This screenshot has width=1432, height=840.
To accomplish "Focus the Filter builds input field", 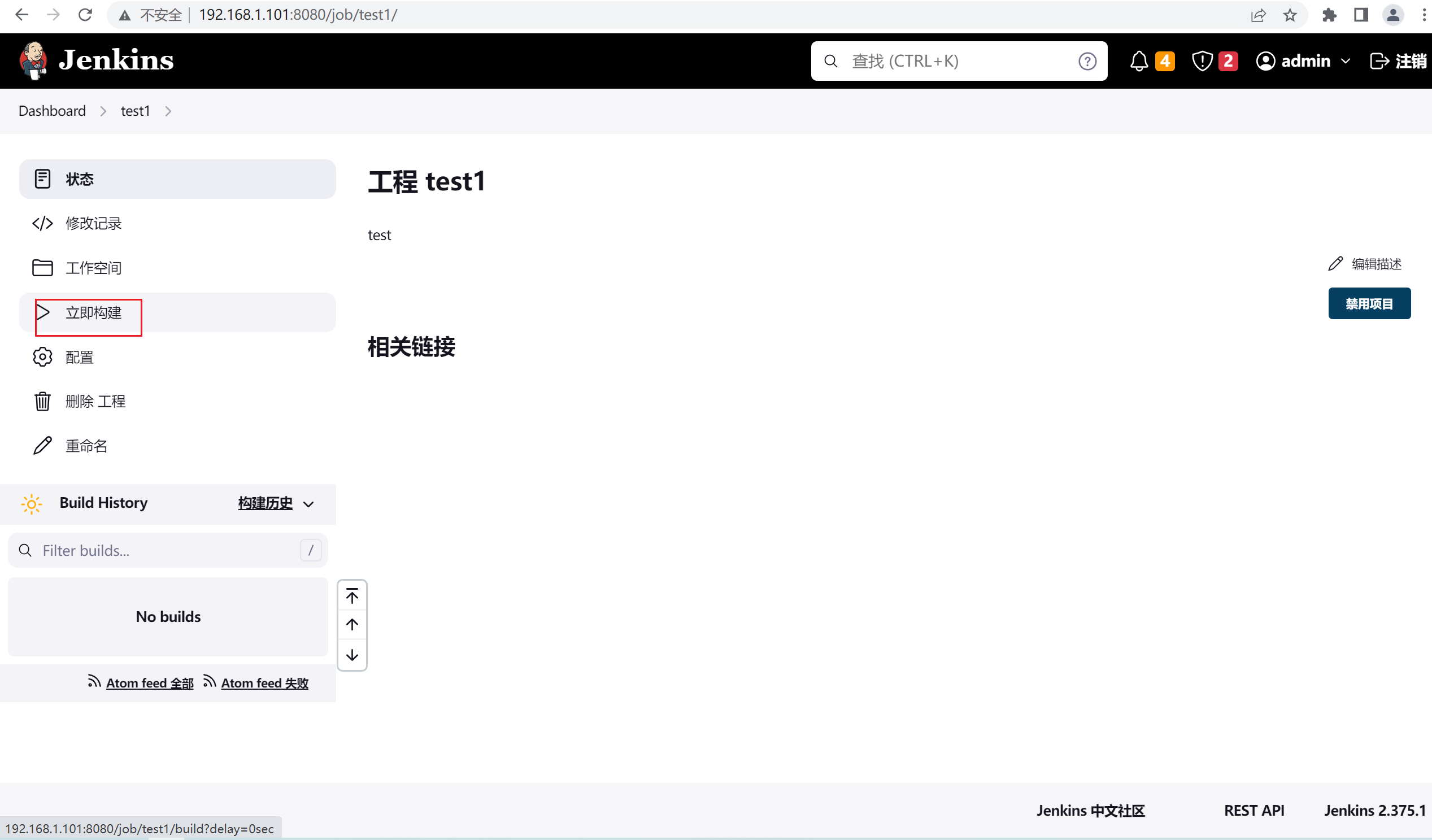I will point(168,550).
